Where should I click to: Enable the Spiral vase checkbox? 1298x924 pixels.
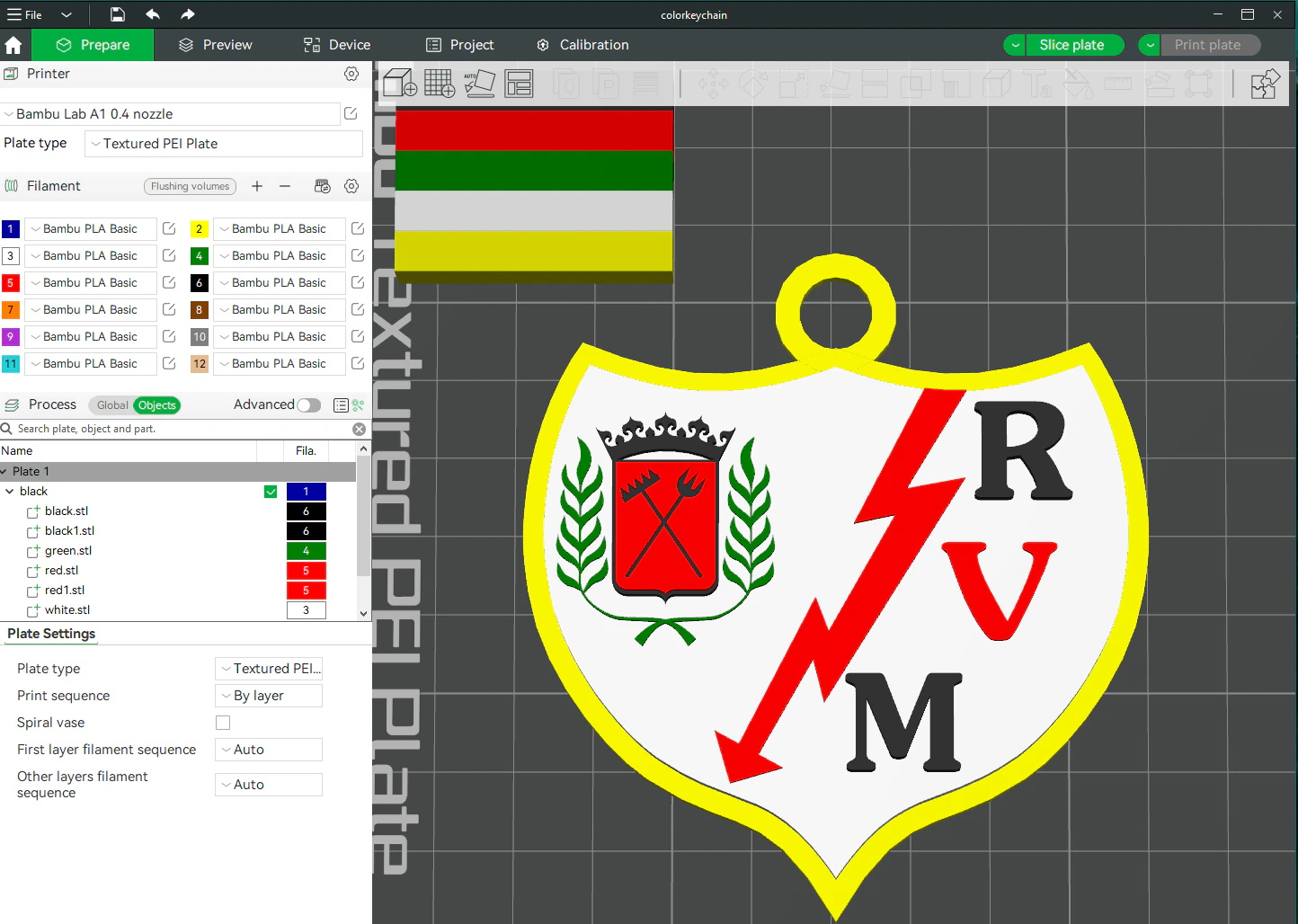223,723
